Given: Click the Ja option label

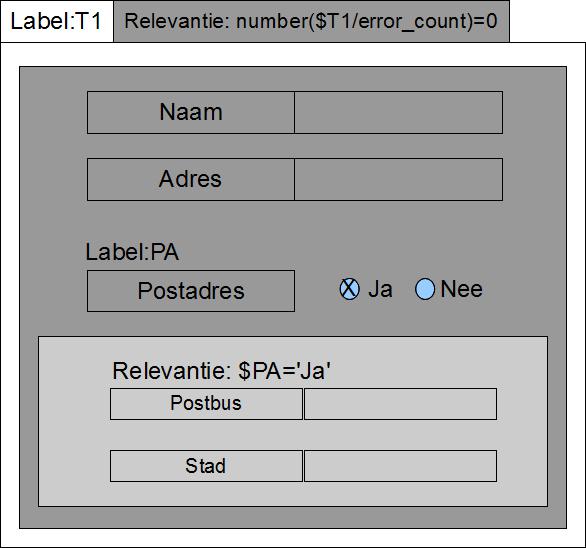Looking at the screenshot, I should (x=380, y=289).
